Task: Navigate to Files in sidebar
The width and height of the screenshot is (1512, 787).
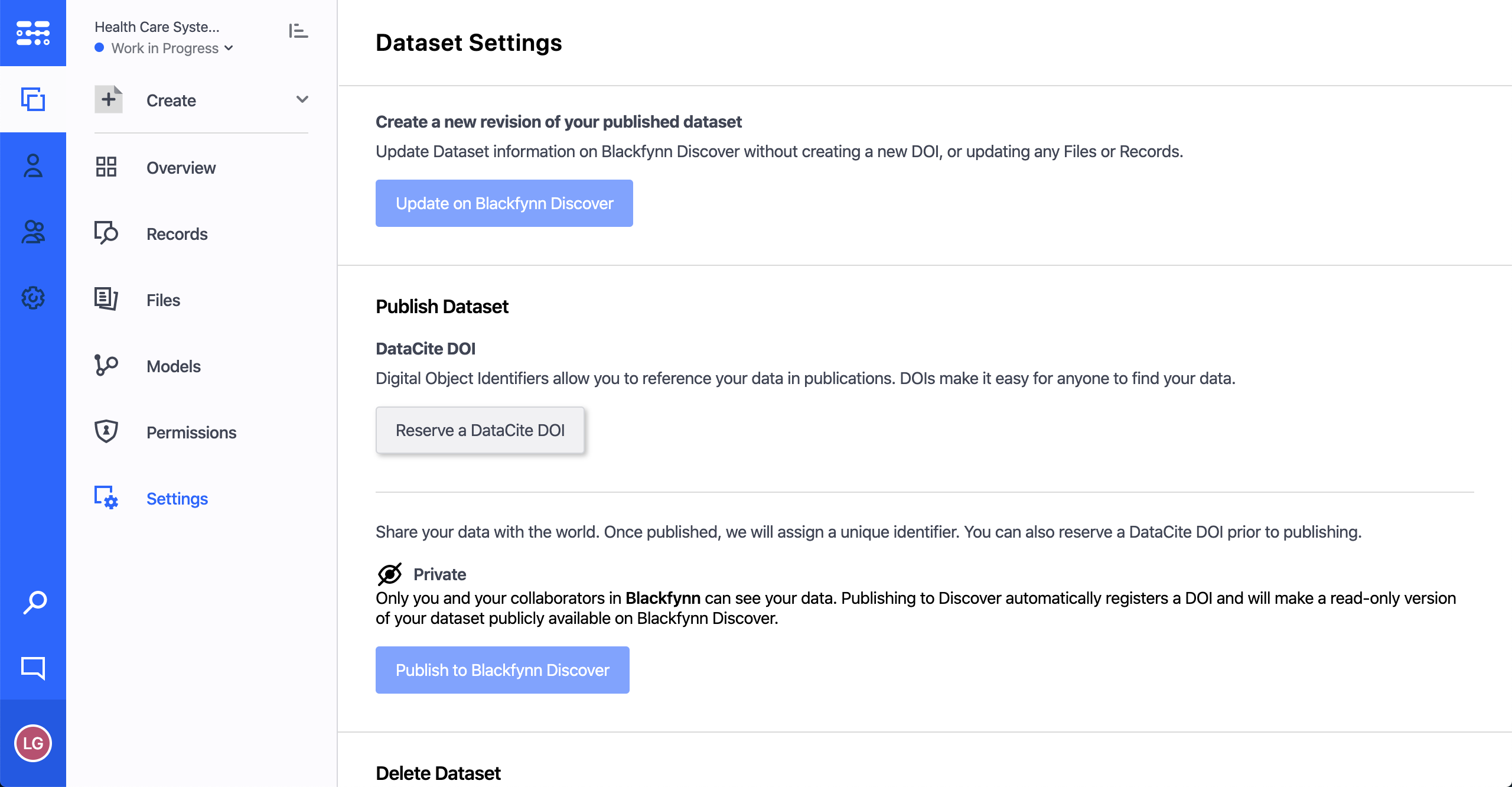Action: click(163, 300)
